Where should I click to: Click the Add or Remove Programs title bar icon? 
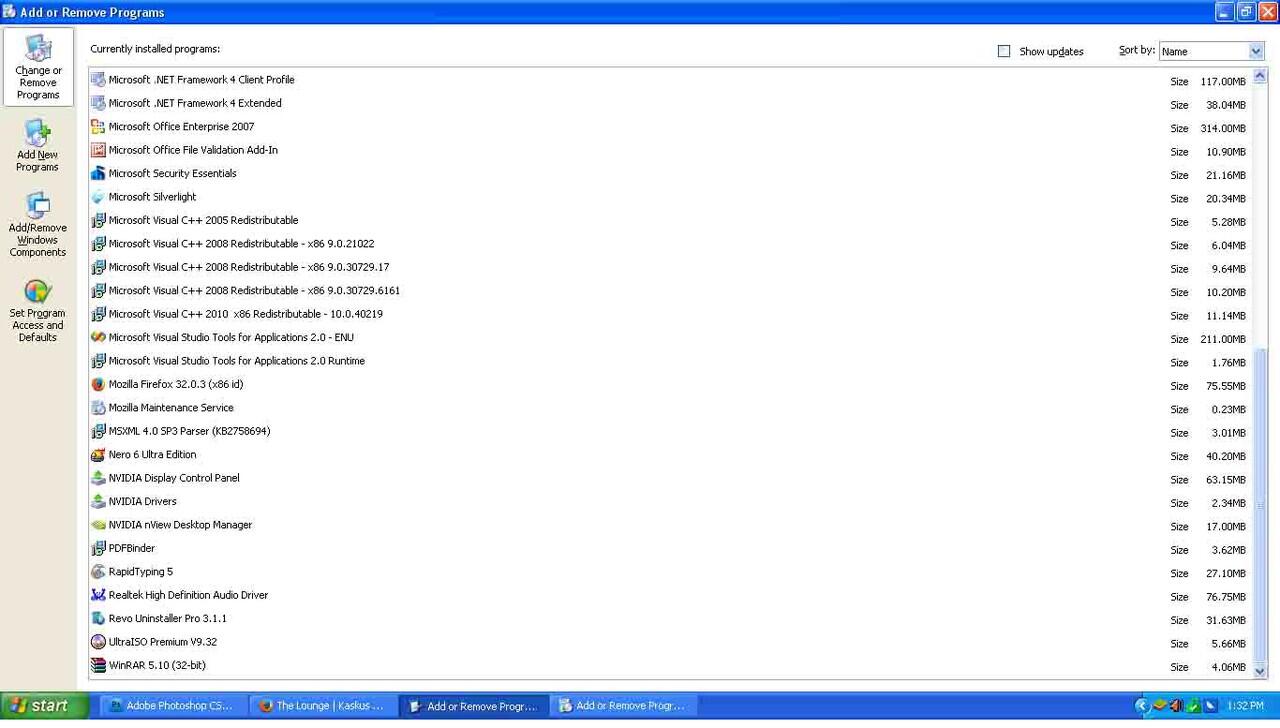tap(9, 12)
